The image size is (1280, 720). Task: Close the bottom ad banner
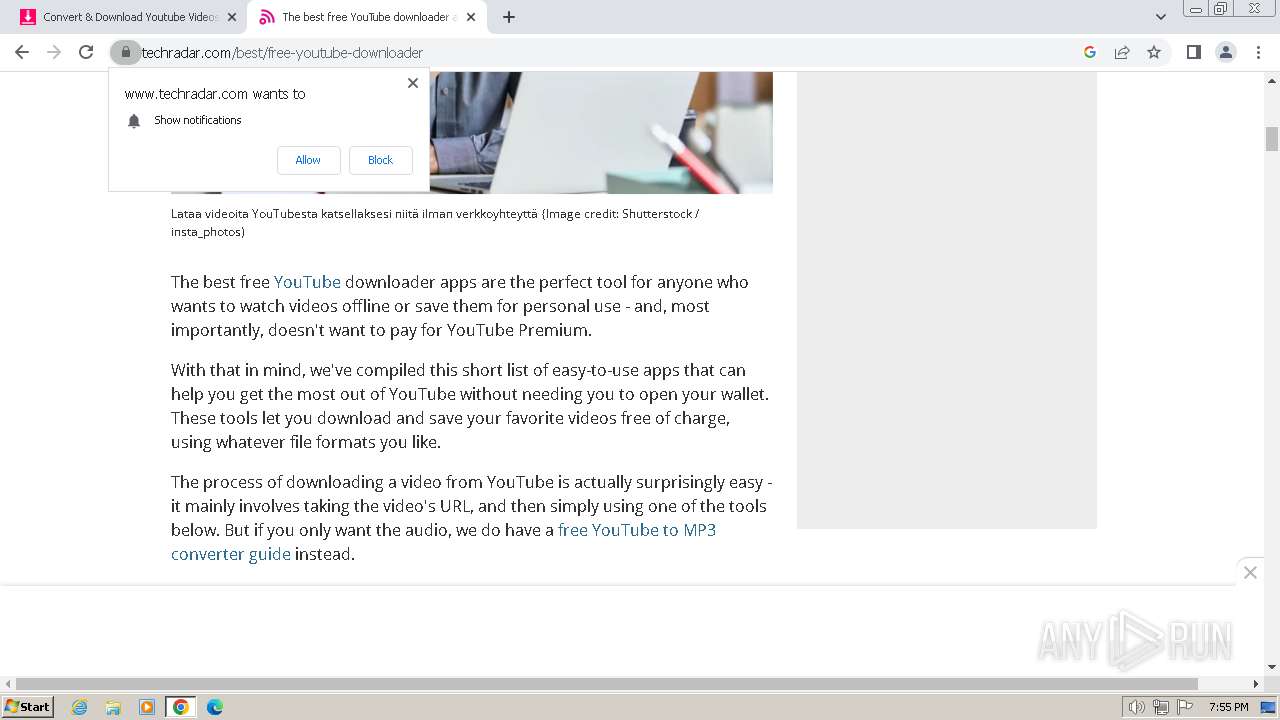click(1250, 572)
